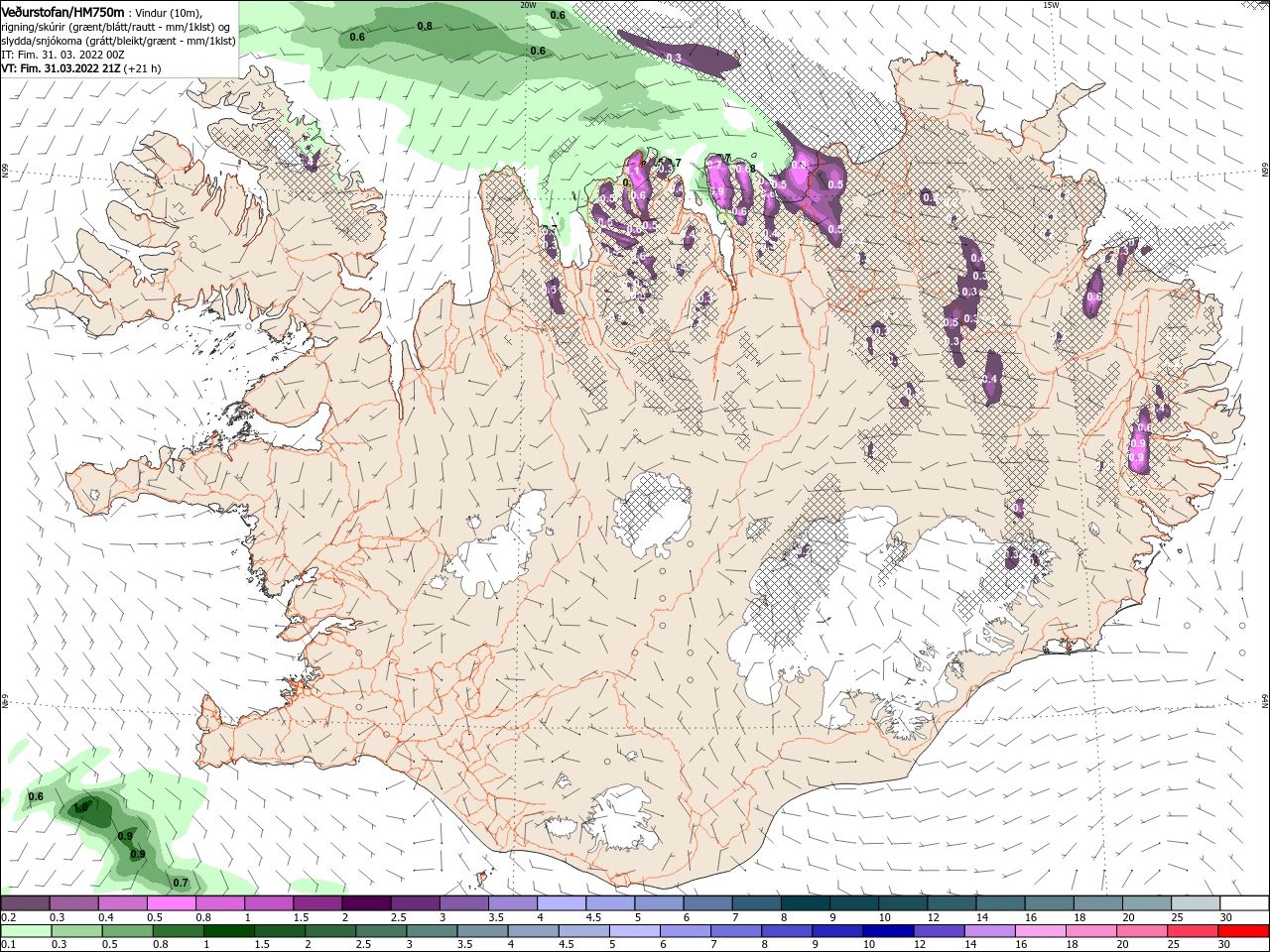Pick the 6 swatch in top snow scale

pos(707,903)
